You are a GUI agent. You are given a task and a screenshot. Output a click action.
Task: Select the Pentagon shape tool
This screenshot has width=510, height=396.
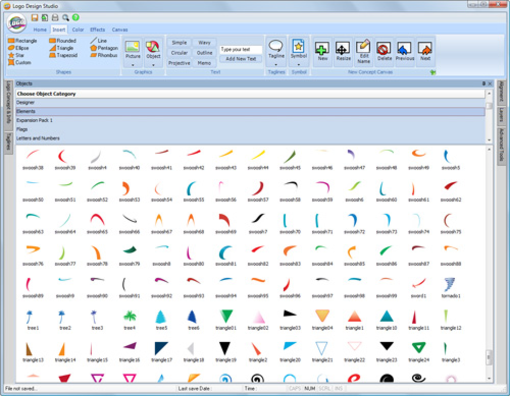[x=104, y=48]
